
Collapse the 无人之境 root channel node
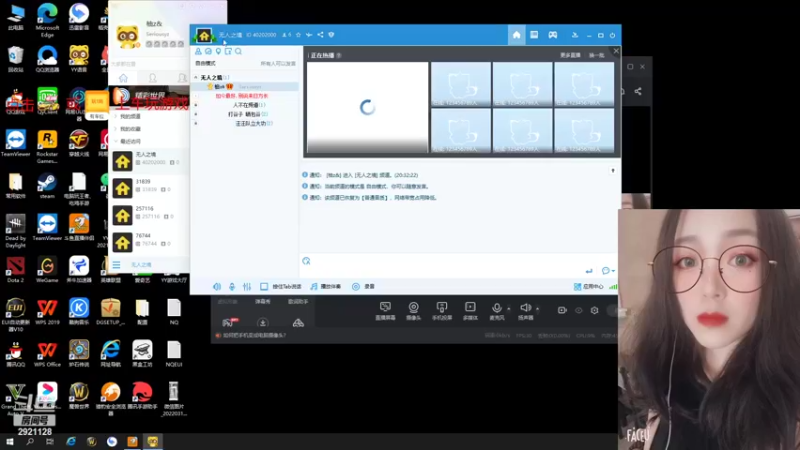pyautogui.click(x=196, y=78)
